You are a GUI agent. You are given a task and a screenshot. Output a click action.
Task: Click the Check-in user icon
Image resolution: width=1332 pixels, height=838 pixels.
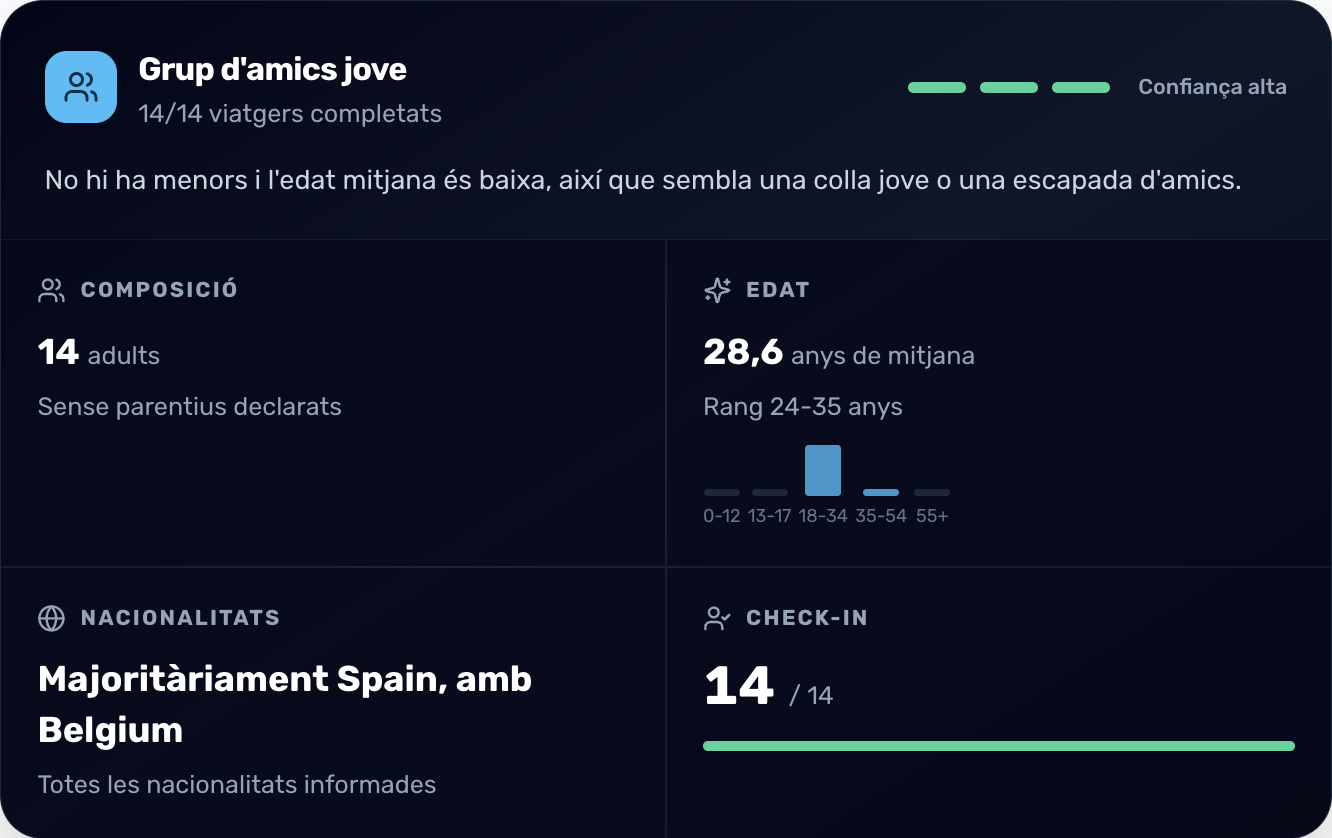[717, 618]
